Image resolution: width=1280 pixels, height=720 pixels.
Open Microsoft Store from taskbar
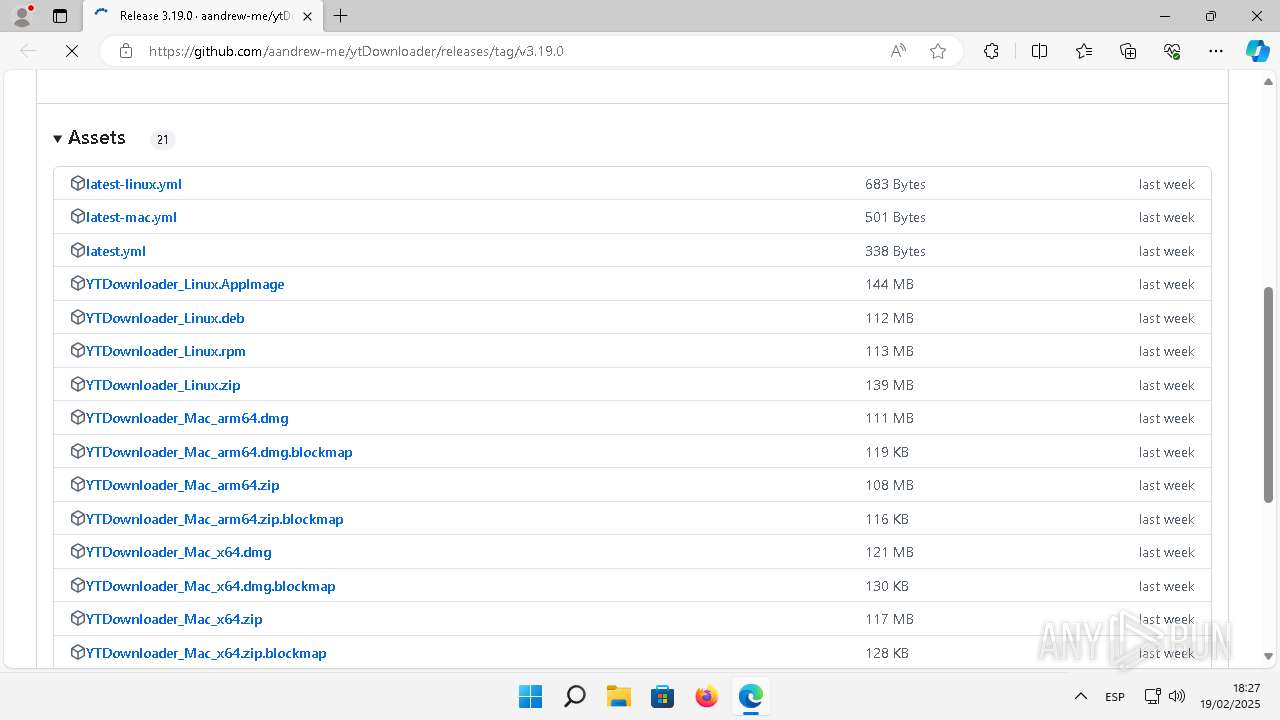(662, 696)
